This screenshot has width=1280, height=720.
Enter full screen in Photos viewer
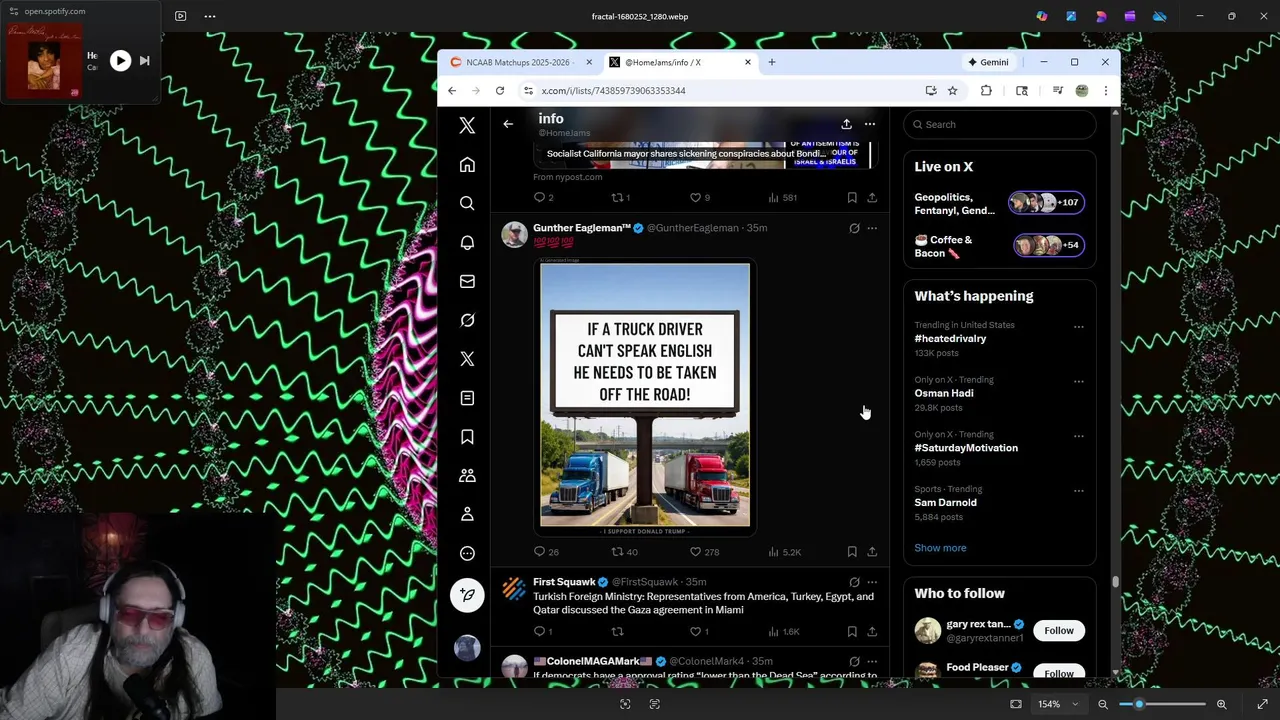1262,704
